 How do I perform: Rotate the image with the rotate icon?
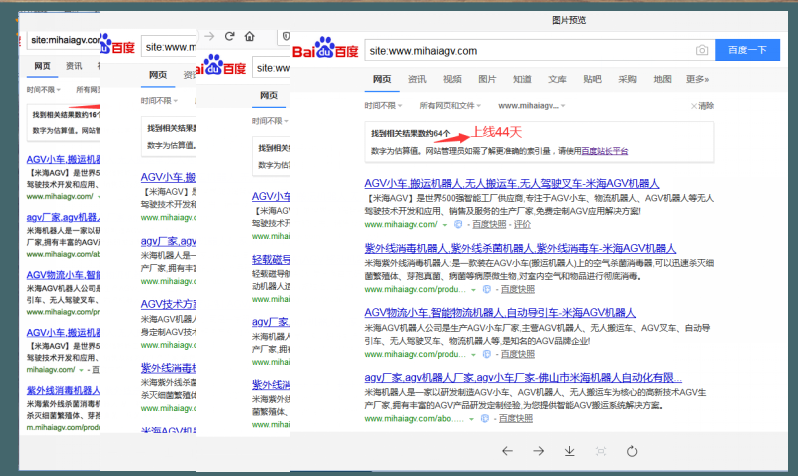pos(631,451)
